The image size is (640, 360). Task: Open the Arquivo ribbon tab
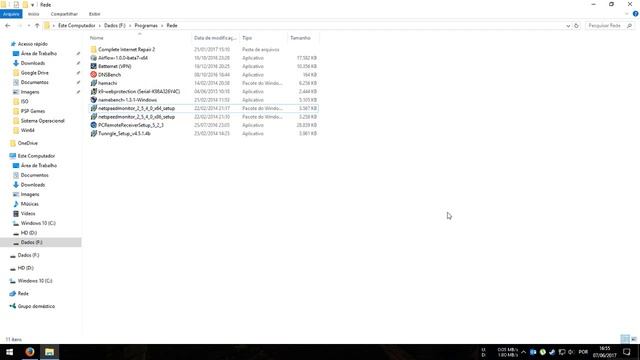[11, 14]
